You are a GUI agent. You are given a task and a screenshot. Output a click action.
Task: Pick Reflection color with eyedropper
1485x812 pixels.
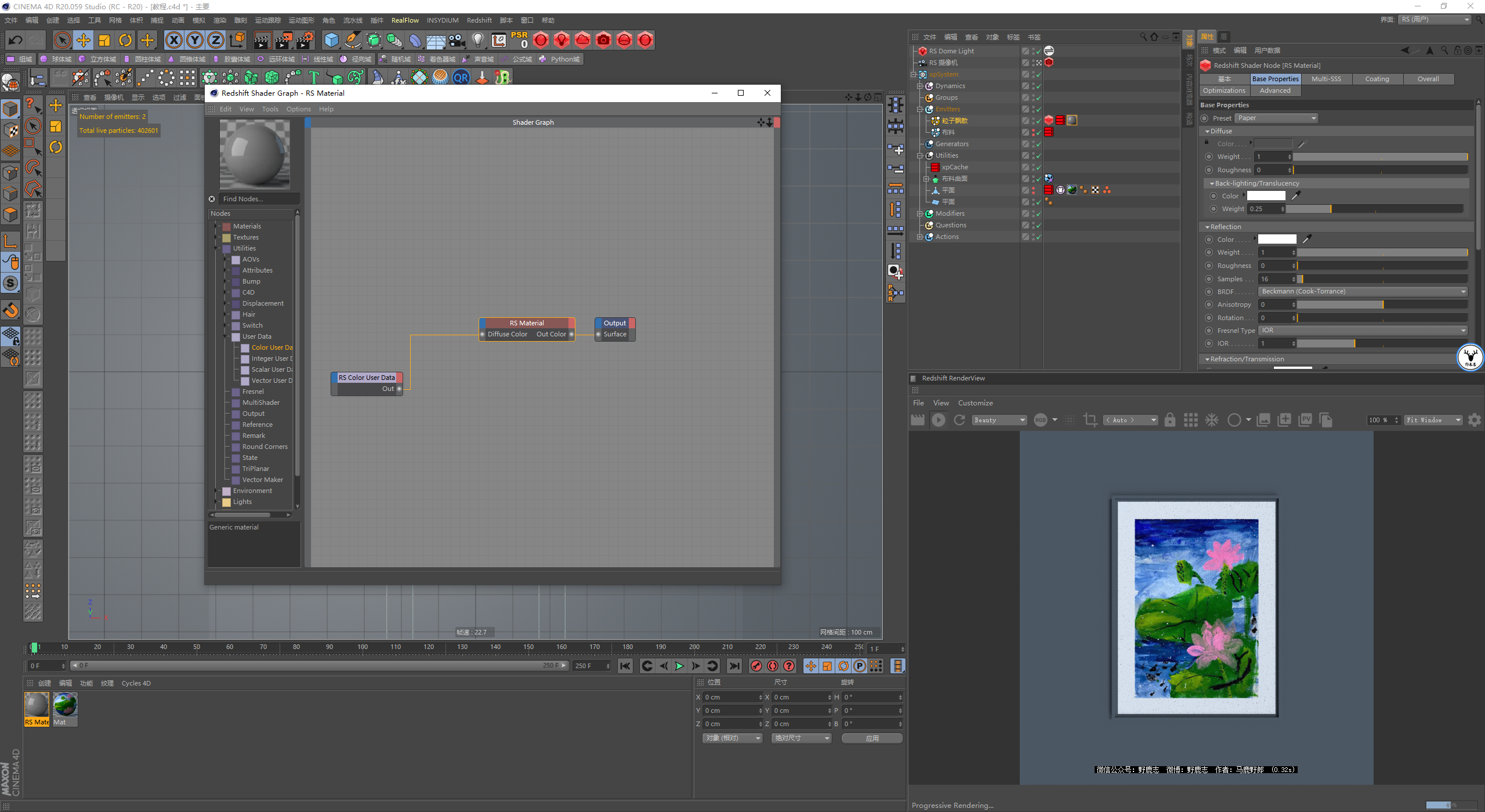(x=1307, y=239)
